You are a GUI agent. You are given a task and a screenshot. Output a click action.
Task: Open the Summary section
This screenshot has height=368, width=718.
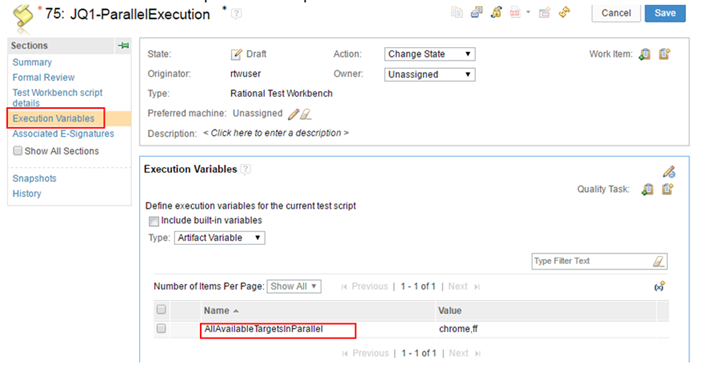(x=32, y=62)
